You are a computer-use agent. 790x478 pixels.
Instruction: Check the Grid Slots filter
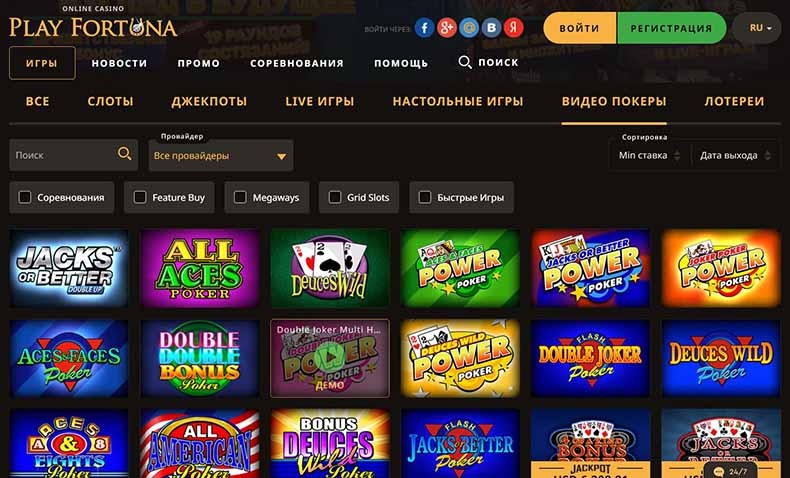point(335,197)
